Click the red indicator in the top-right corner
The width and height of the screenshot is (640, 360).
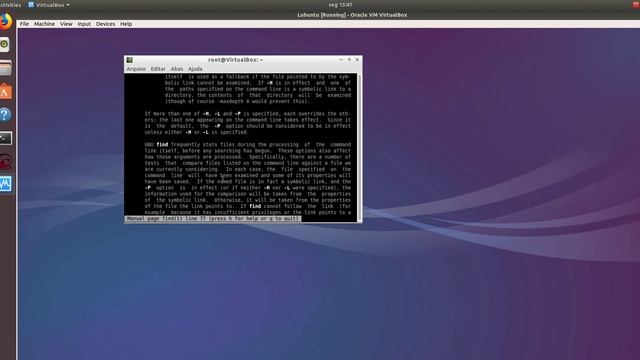(x=636, y=4)
